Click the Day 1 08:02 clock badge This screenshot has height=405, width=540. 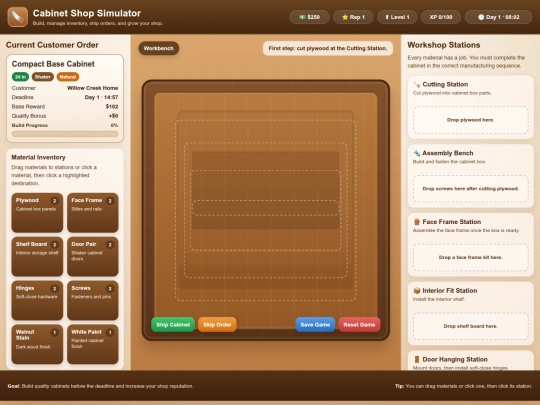(499, 17)
